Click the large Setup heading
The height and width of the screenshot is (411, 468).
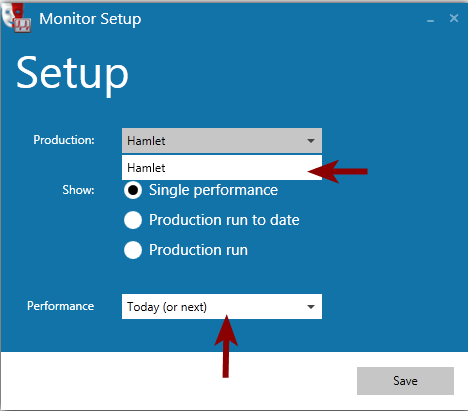click(72, 75)
